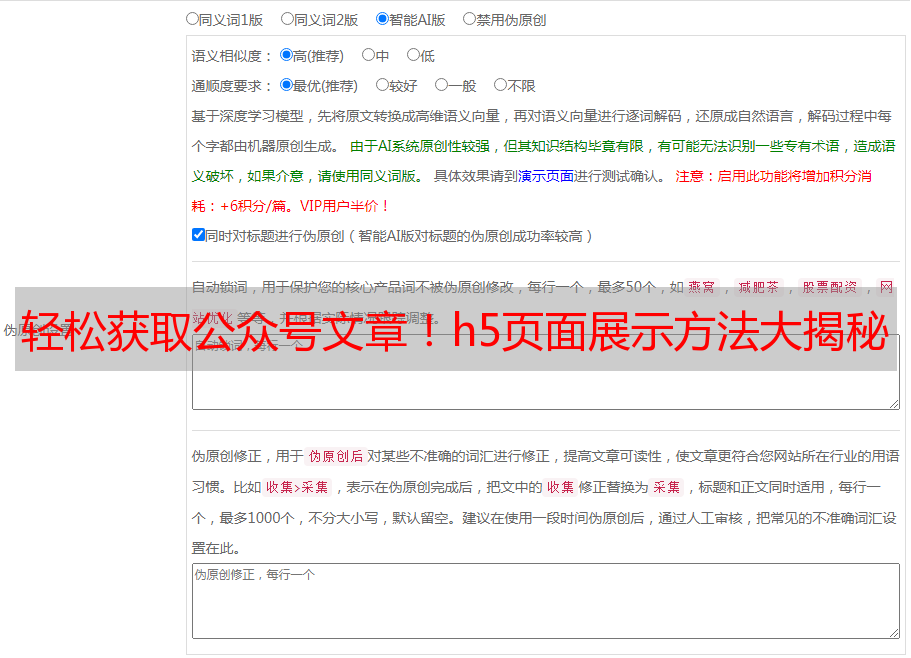This screenshot has width=911, height=658.
Task: Click the 伪原创后 highlighted tag
Action: (x=336, y=456)
